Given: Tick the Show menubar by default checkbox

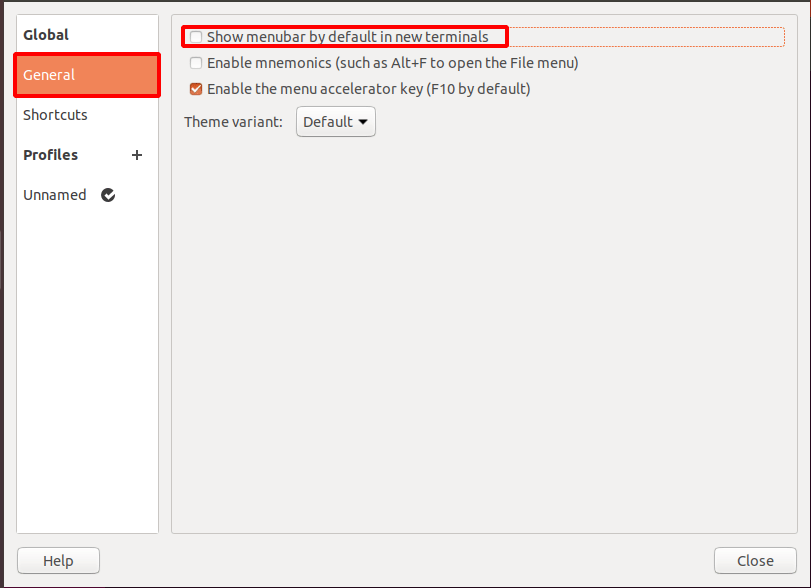Looking at the screenshot, I should (196, 37).
